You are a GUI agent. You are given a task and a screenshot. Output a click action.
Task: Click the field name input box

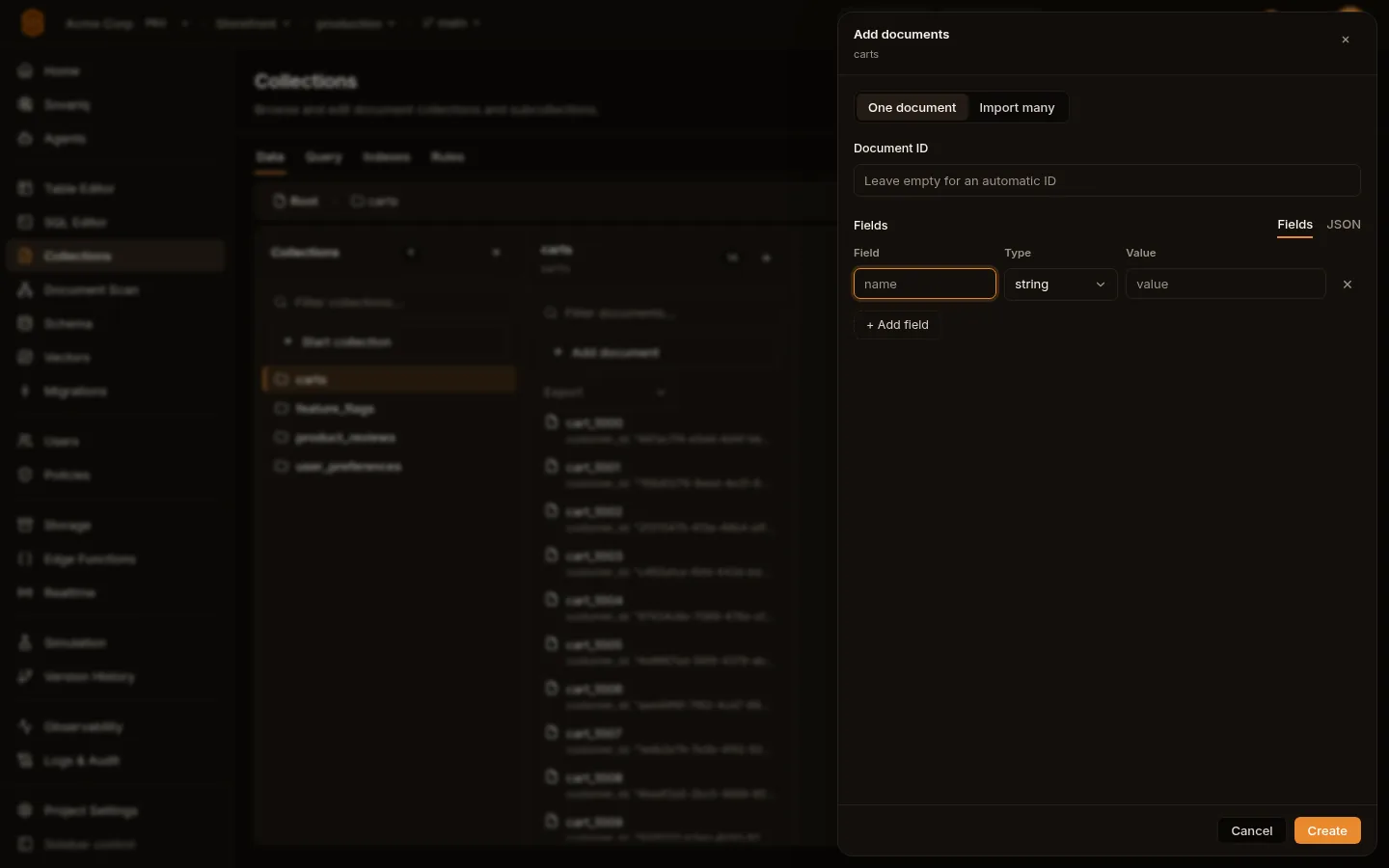(924, 284)
